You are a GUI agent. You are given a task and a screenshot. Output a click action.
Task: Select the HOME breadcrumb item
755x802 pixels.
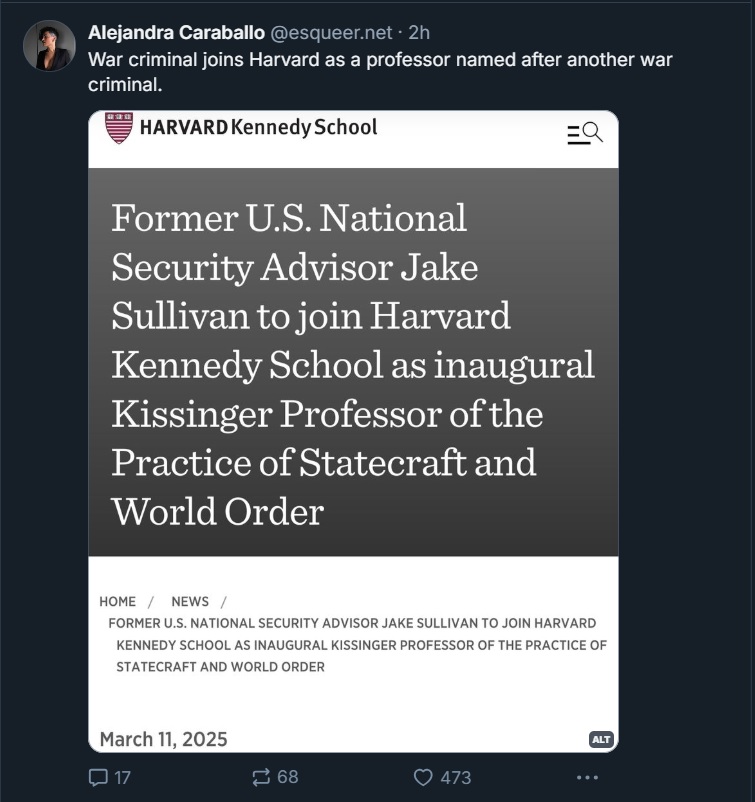117,601
